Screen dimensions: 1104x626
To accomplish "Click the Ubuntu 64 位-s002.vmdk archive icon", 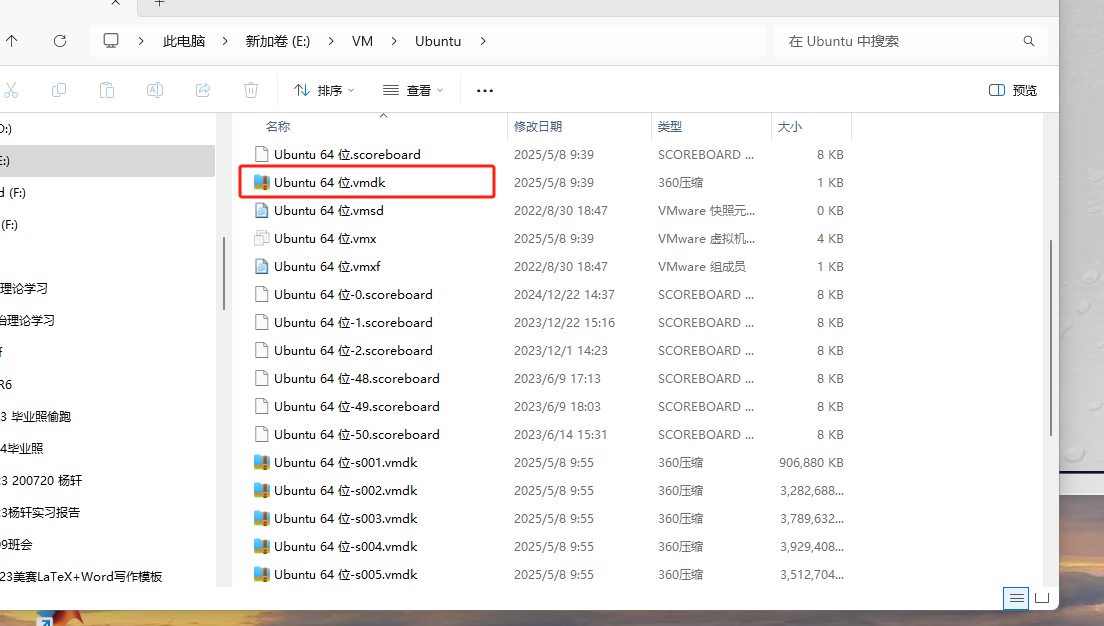I will tap(261, 491).
